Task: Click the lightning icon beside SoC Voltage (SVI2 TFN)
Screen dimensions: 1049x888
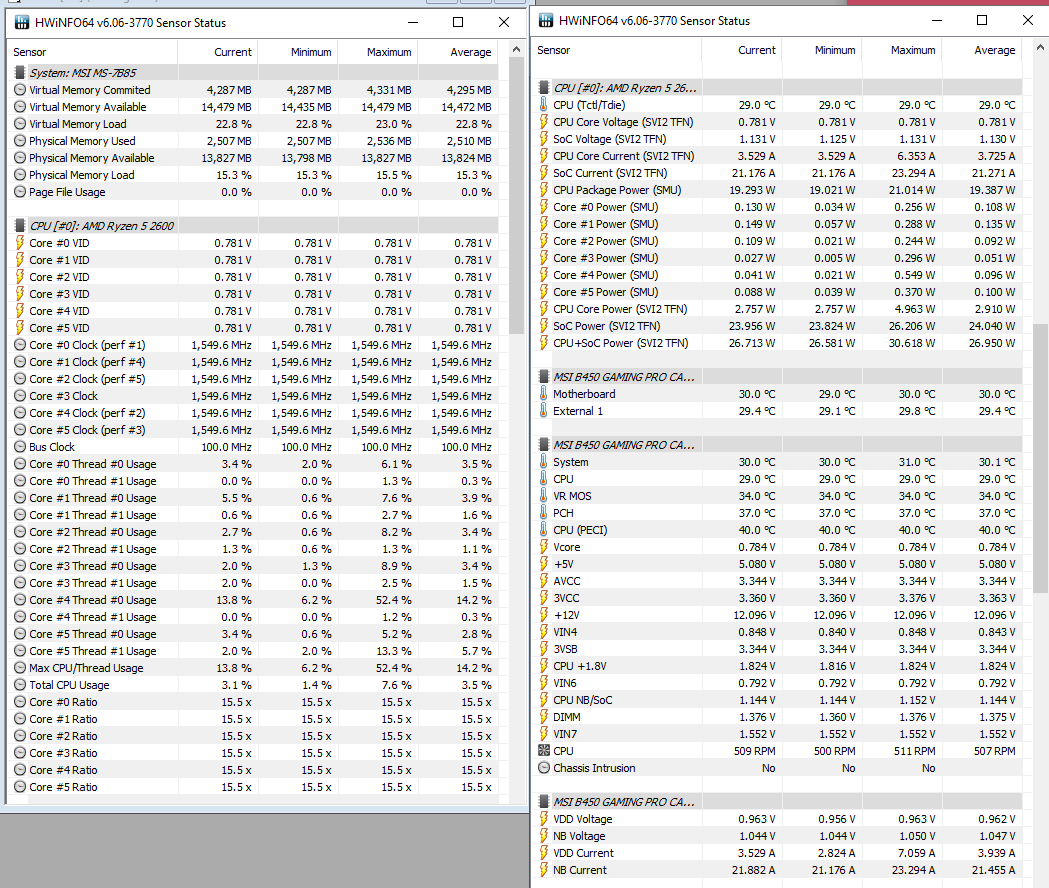Action: 544,139
